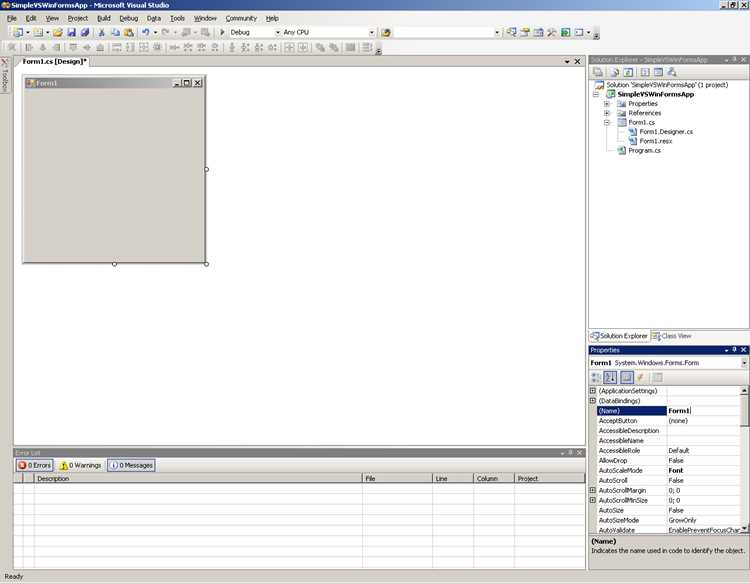The image size is (750, 584).
Task: Select Program.cs in Solution Explorer
Action: pyautogui.click(x=644, y=151)
